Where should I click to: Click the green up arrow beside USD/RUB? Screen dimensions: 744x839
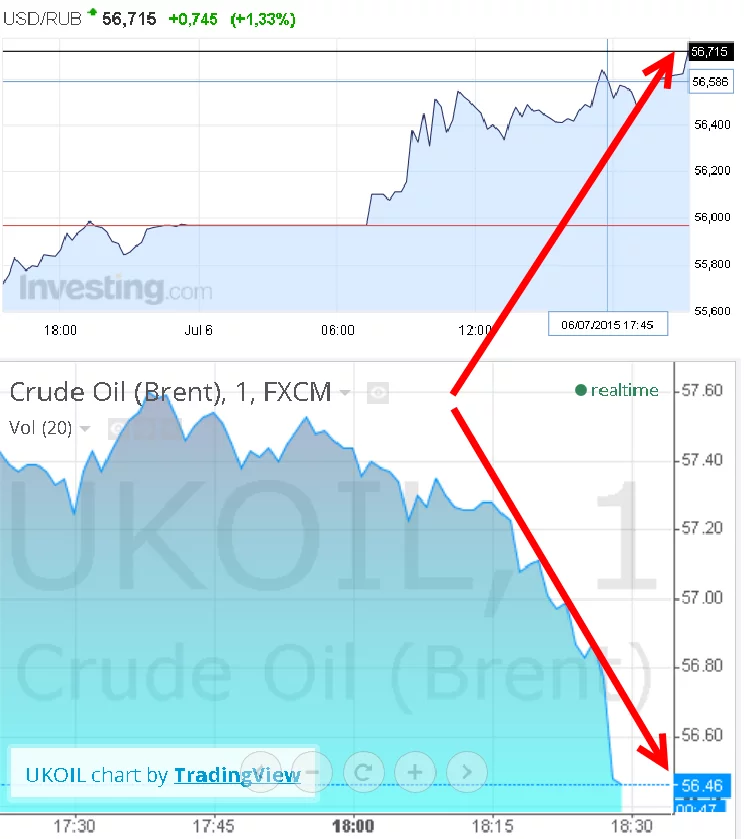coord(93,11)
